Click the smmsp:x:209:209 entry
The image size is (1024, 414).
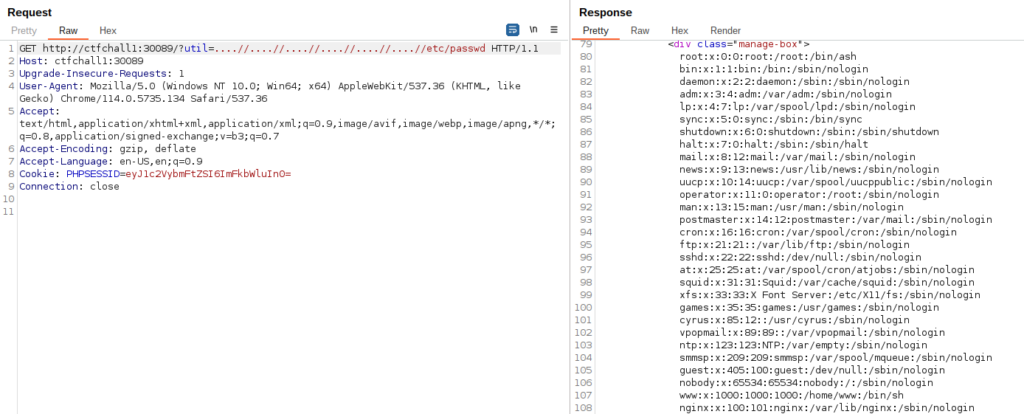(836, 357)
